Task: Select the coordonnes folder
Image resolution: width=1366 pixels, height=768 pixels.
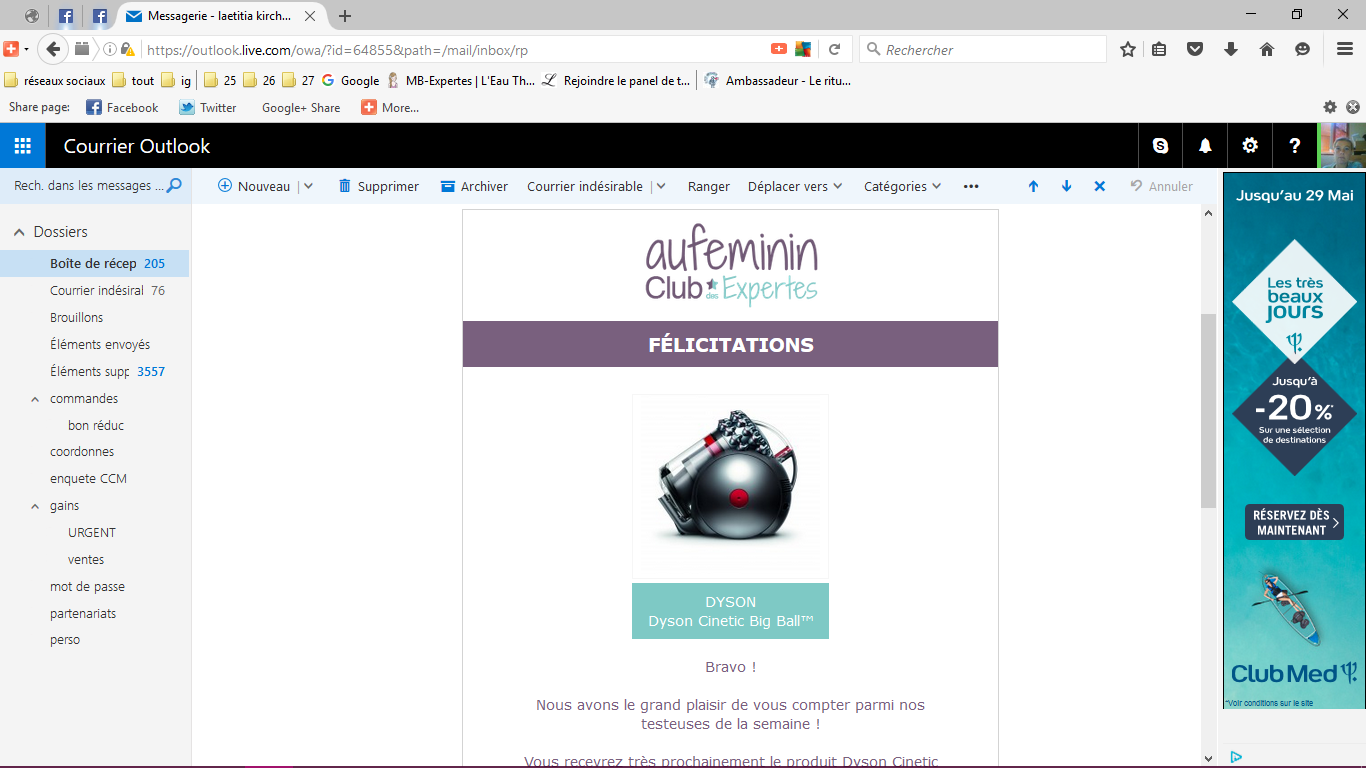Action: [x=82, y=452]
